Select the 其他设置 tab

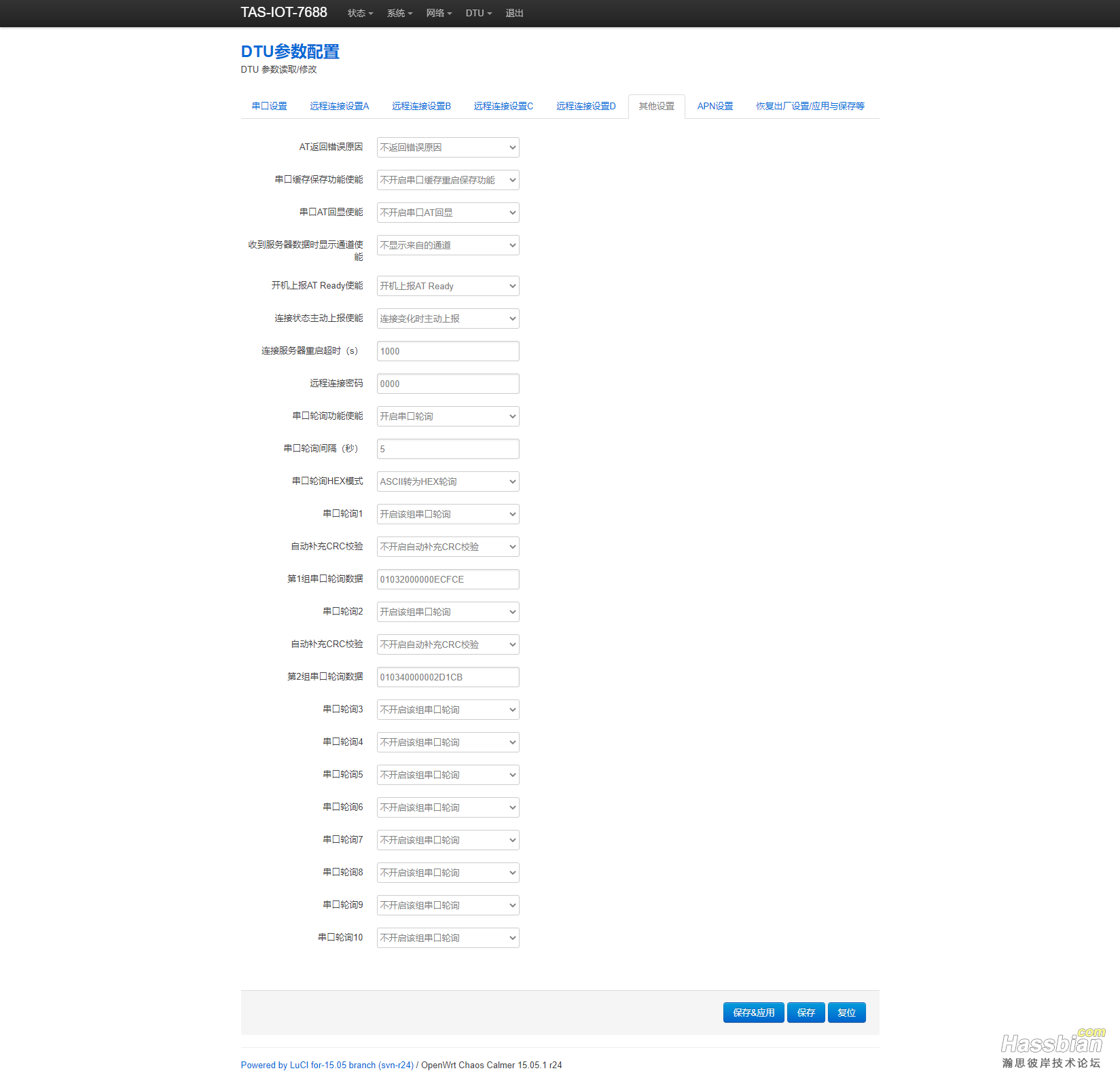coord(657,106)
